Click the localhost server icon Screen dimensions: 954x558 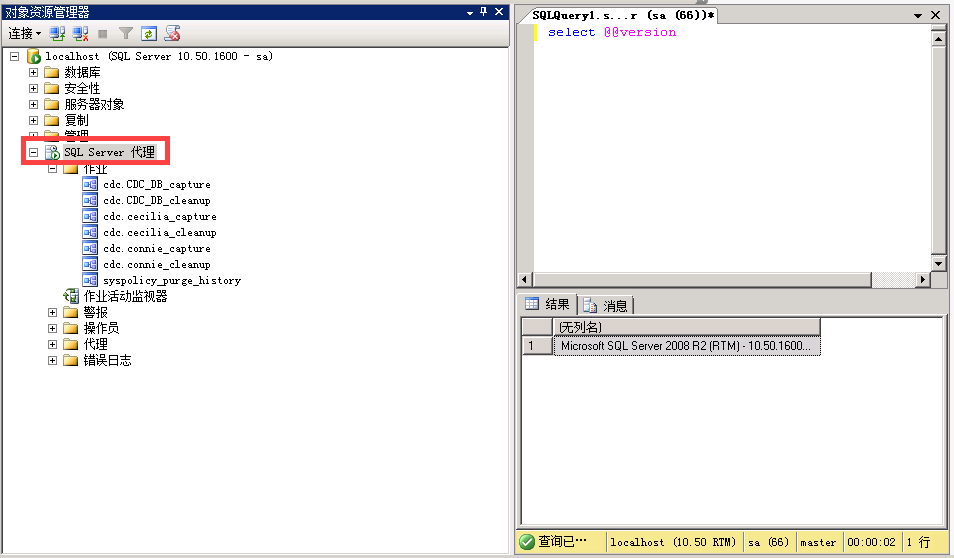tap(34, 57)
